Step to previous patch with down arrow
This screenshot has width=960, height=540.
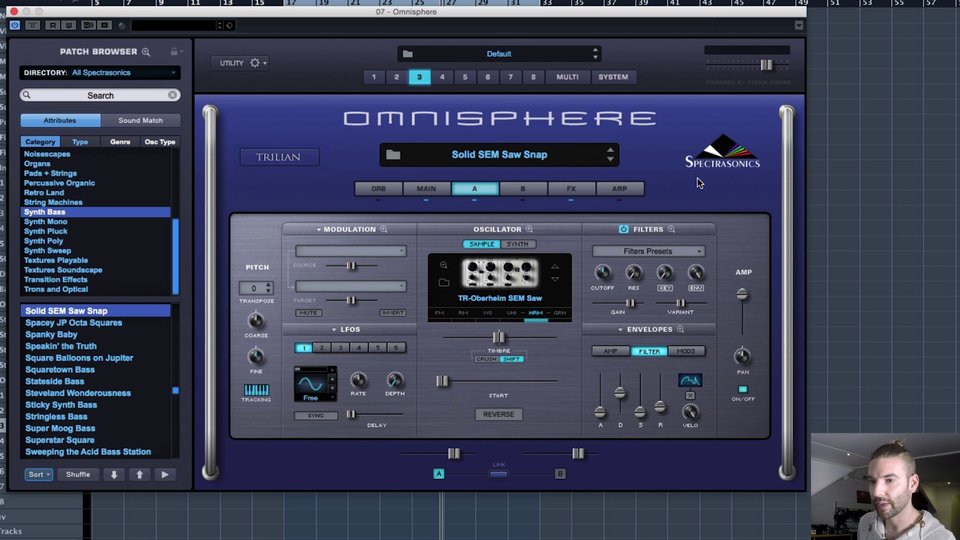(114, 474)
